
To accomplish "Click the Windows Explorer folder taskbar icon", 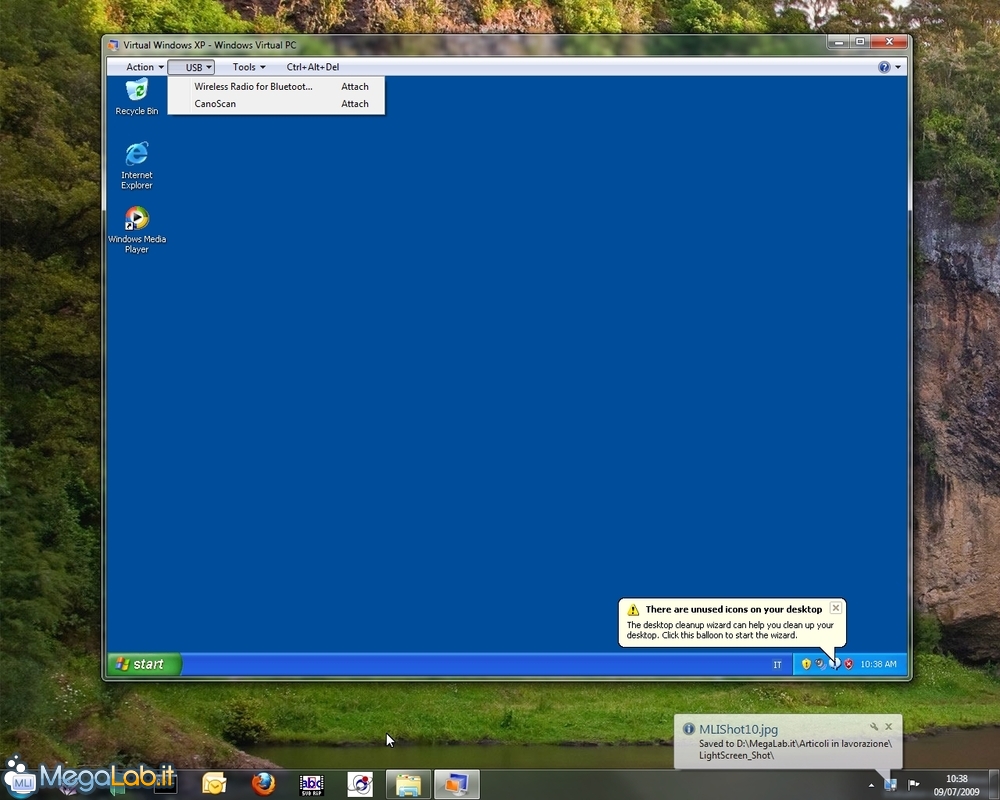I will tap(408, 784).
